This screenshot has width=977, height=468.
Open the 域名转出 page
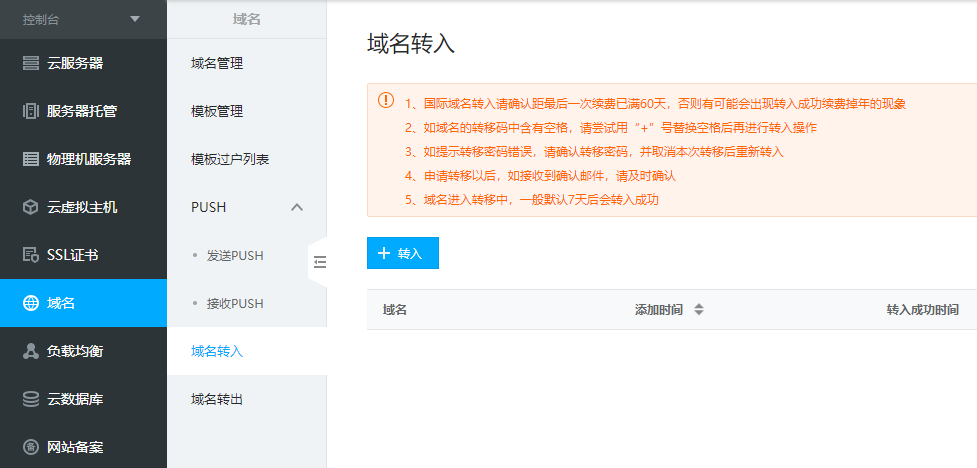coord(217,399)
